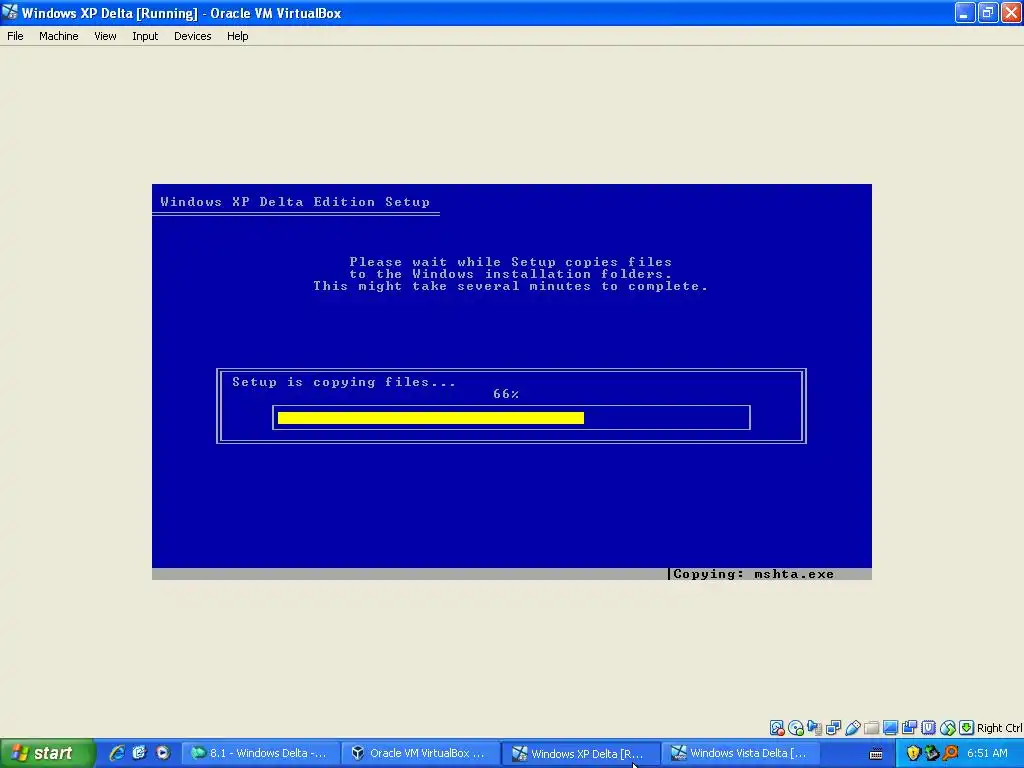Switch to the 8.1 - Windows Delta taskbar window
Screen dimensions: 1024x768
(x=260, y=754)
